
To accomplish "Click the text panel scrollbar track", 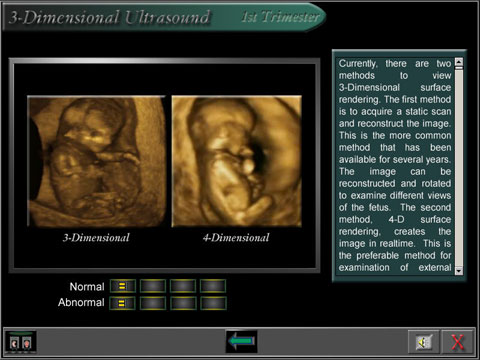I will (459, 168).
